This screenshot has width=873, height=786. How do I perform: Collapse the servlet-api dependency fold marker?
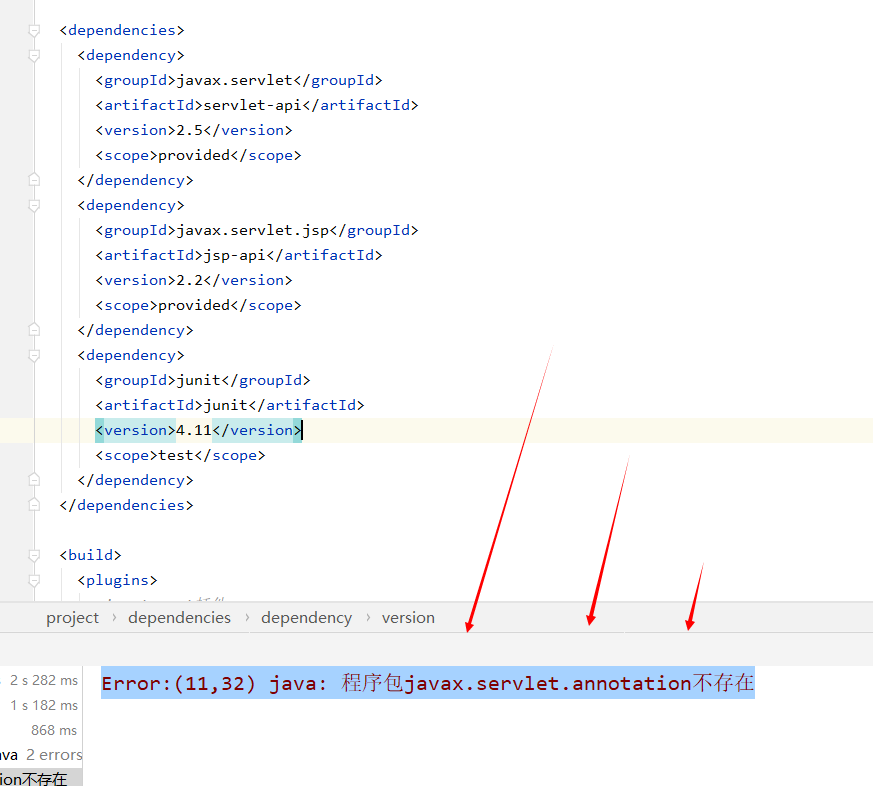point(34,56)
